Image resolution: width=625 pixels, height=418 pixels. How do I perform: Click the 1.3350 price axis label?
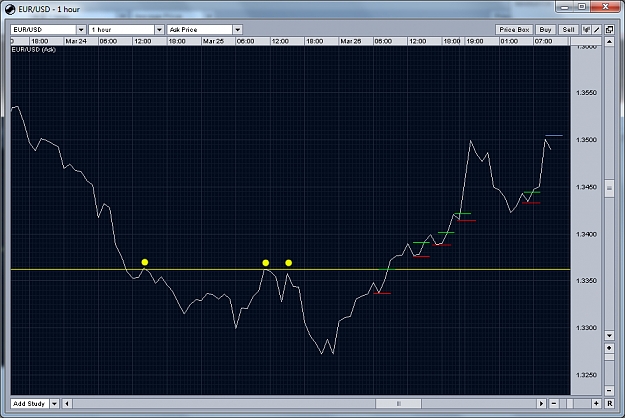coord(586,281)
